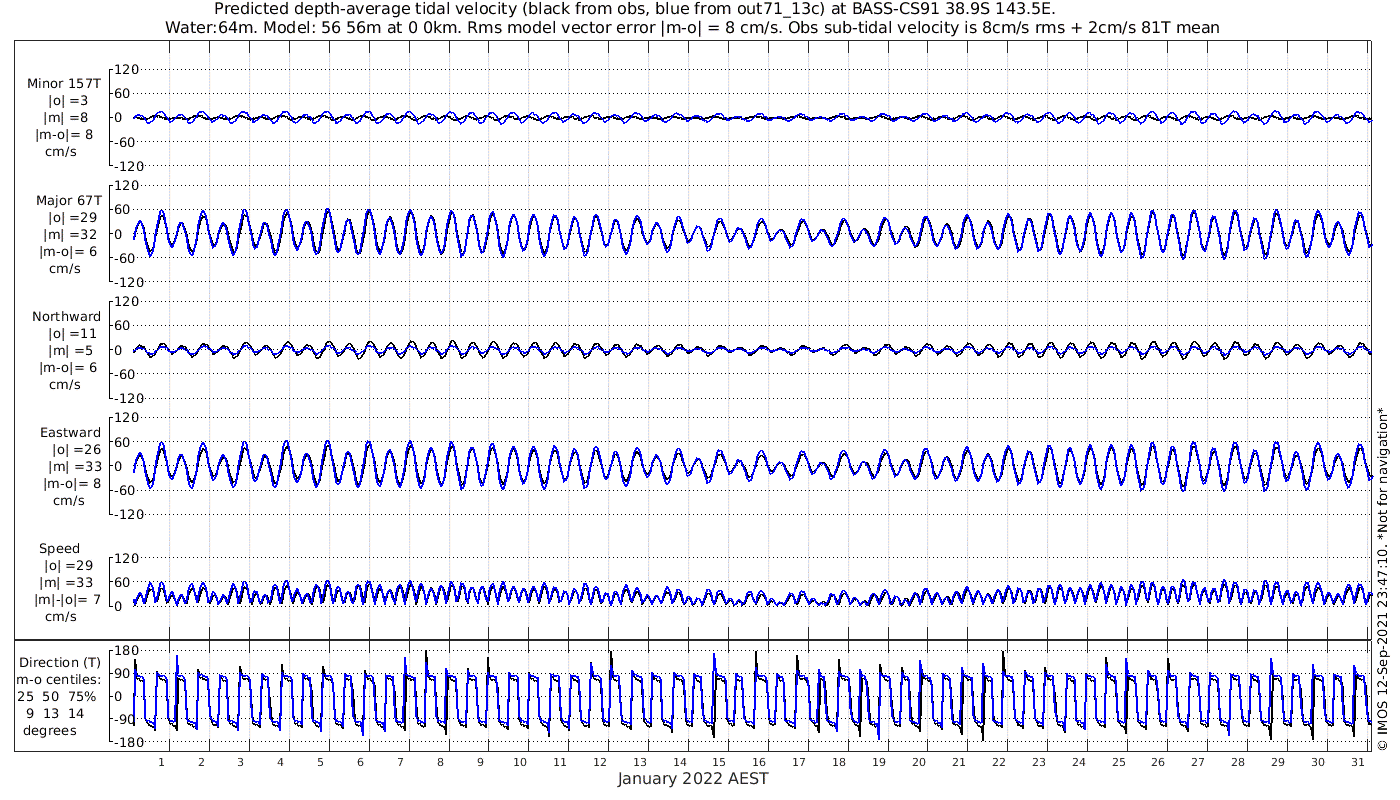Viewport: 1400px width, 800px height.
Task: Click the 'Direction (T)' panel label
Action: pyautogui.click(x=61, y=662)
